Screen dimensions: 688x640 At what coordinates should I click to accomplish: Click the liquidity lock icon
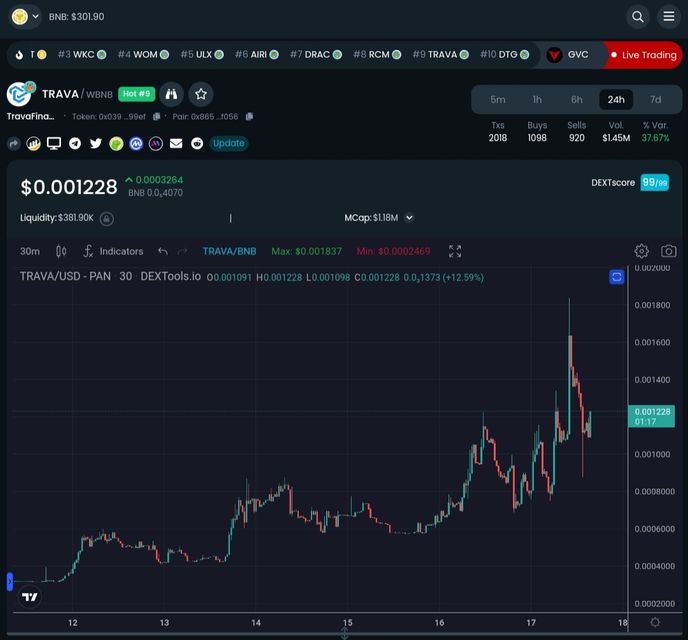tap(107, 218)
